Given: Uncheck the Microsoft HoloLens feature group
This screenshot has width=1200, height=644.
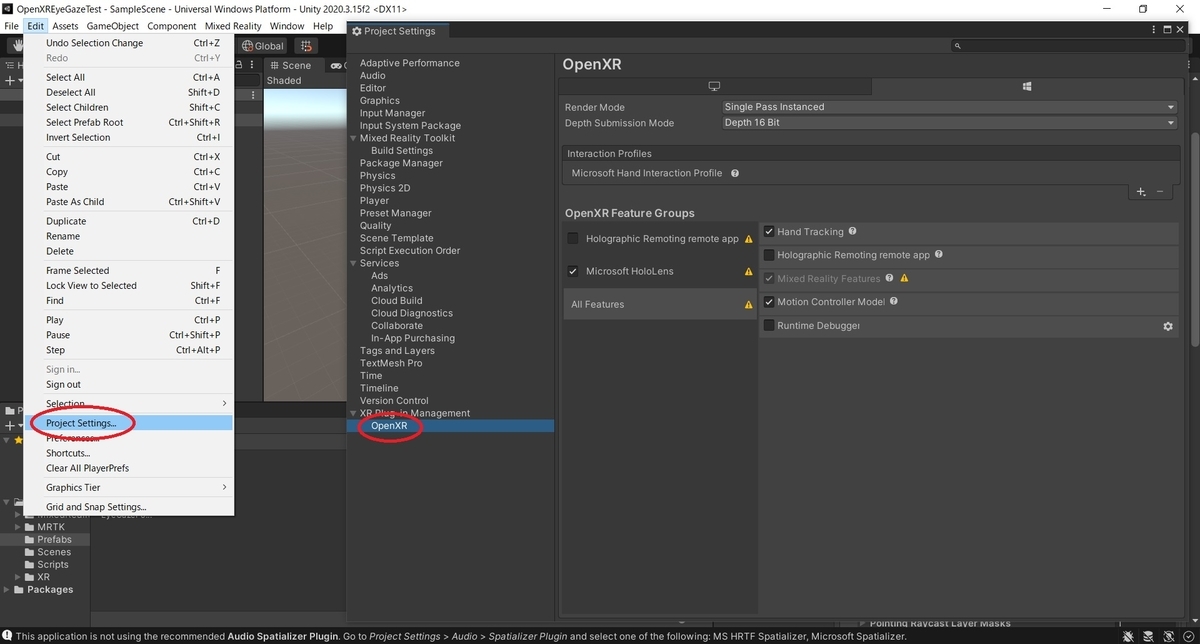Looking at the screenshot, I should click(x=573, y=271).
